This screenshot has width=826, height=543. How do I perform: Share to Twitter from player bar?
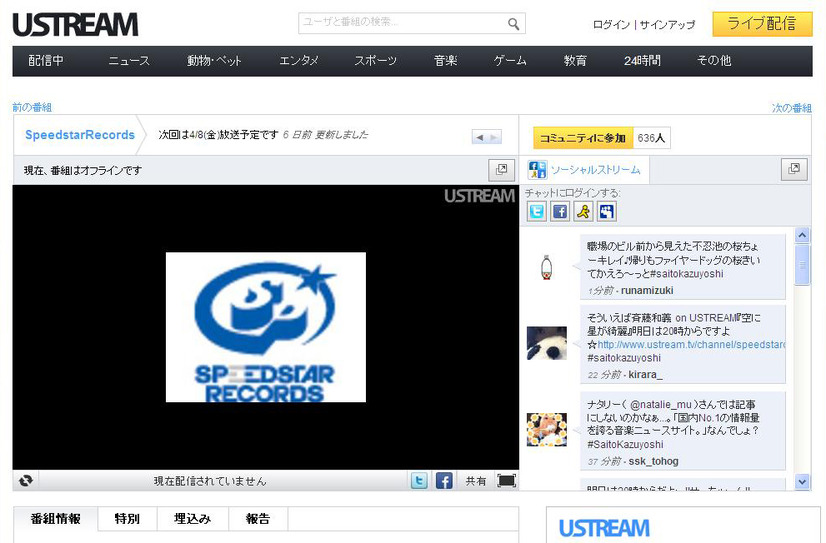[419, 480]
